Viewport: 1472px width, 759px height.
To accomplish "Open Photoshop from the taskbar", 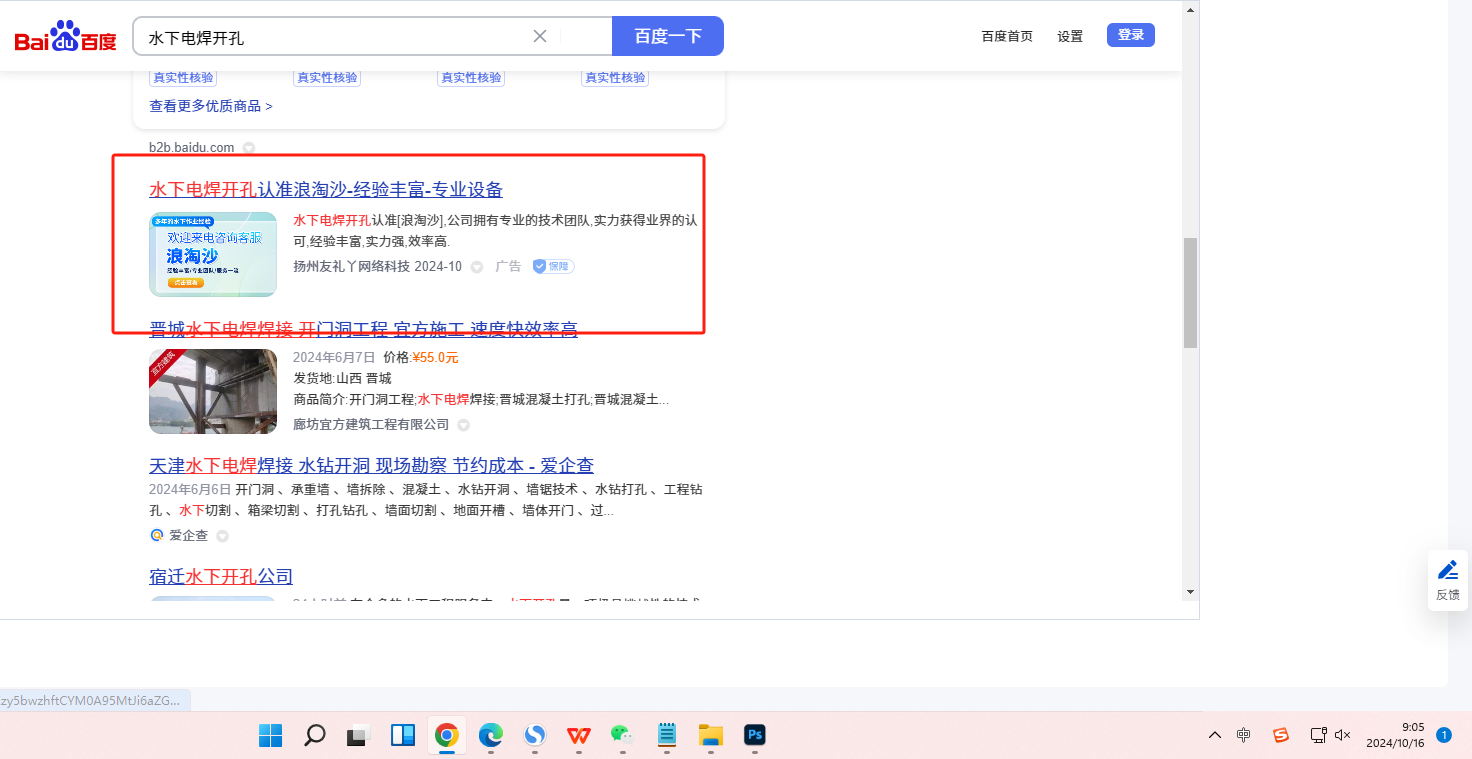I will pos(755,736).
